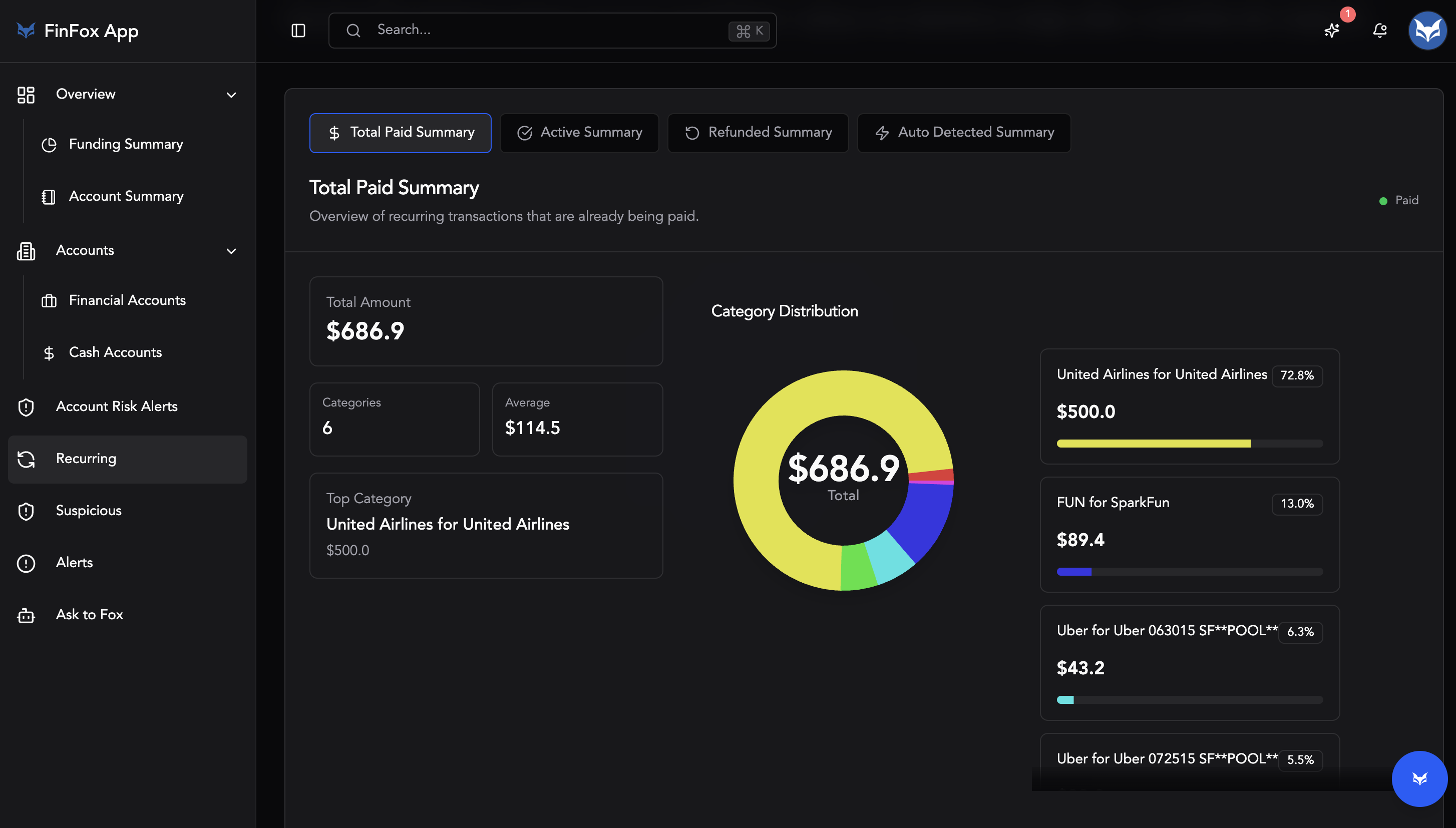Click the Top Category United Airlines card
This screenshot has width=1456, height=828.
(x=486, y=526)
